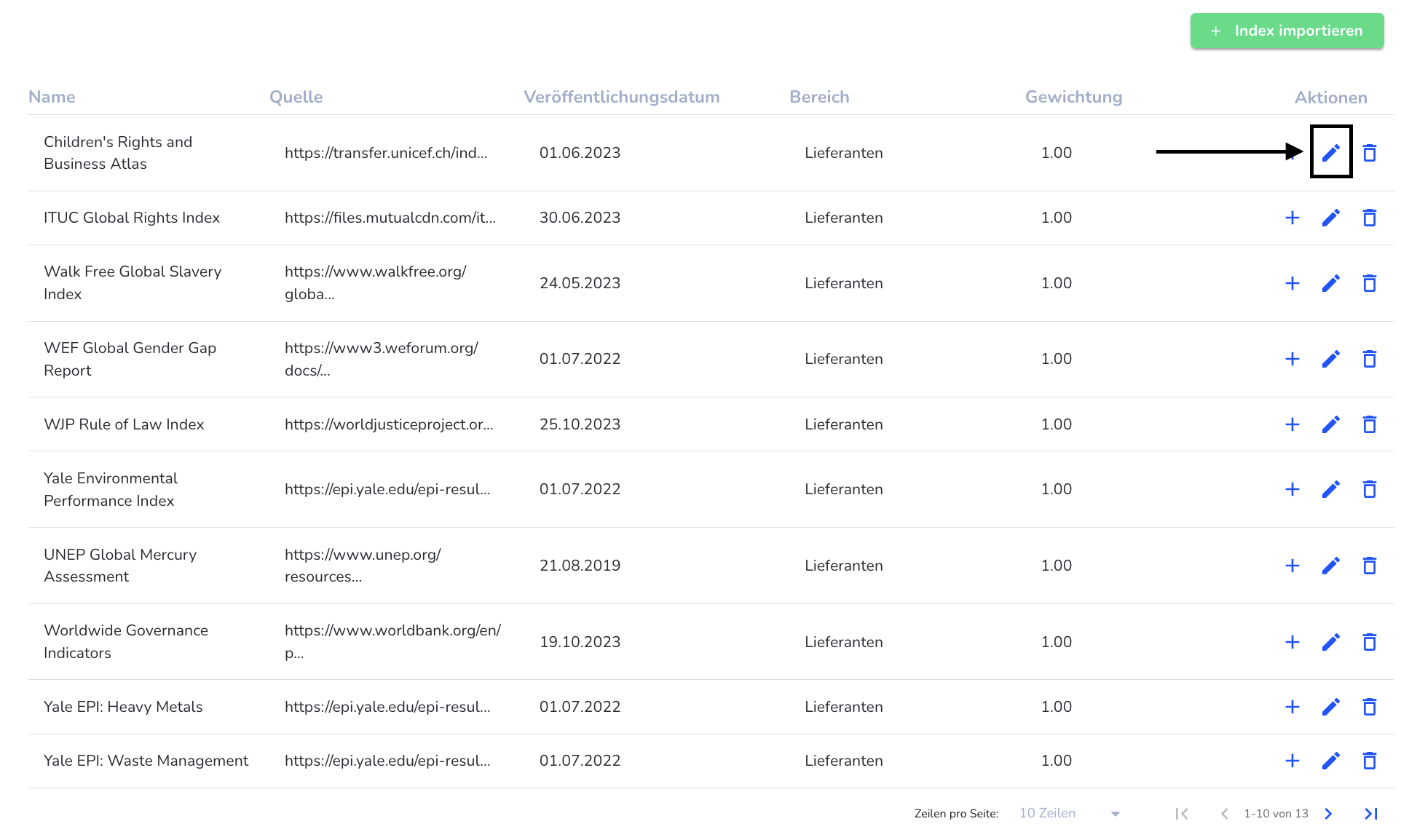
Task: Click the plus icon for WJP Rule of Law Index
Action: coord(1292,424)
